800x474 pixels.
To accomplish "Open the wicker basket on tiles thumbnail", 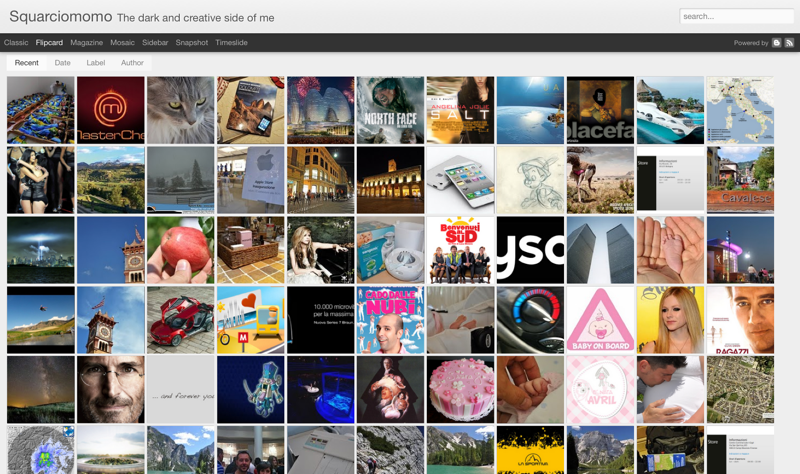I will tap(251, 250).
